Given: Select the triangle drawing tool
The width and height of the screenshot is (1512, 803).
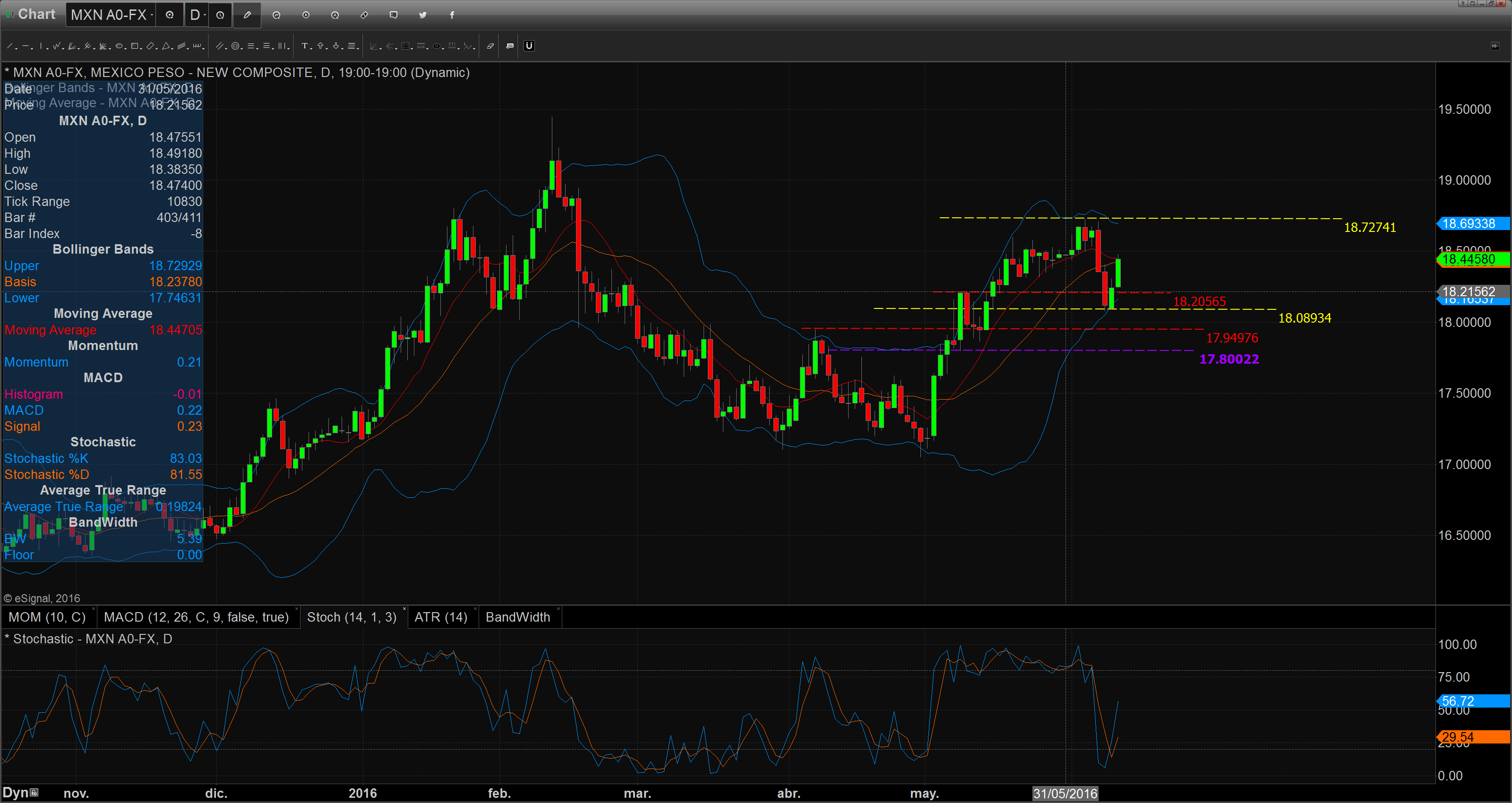Looking at the screenshot, I should 166,46.
